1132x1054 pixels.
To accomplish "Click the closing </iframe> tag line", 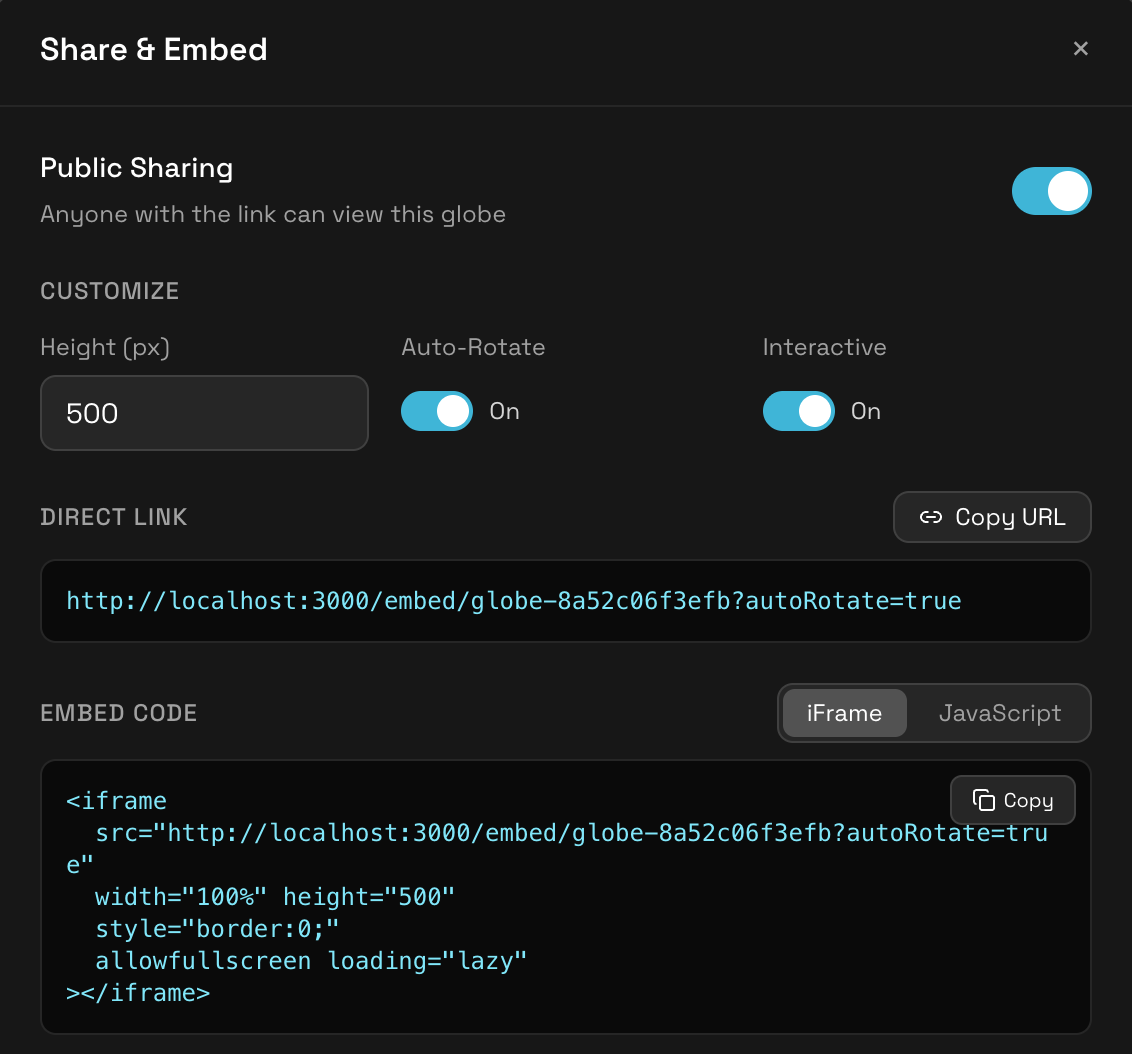I will pos(138,993).
